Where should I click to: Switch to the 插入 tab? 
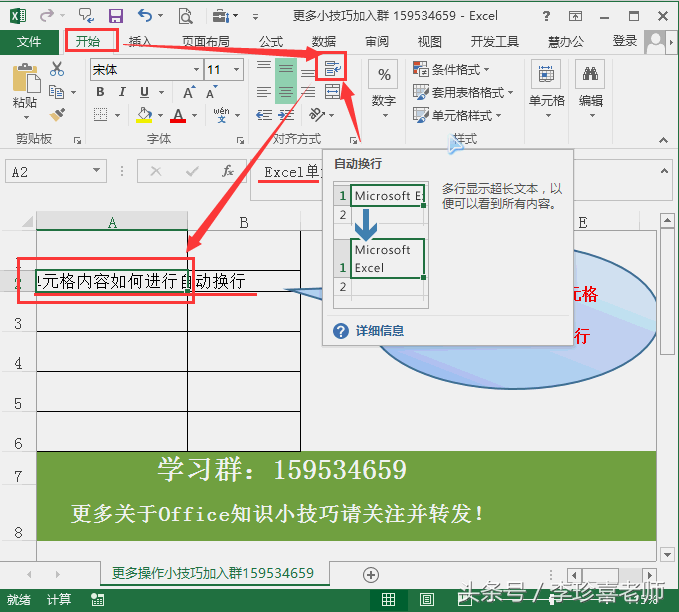tap(140, 42)
